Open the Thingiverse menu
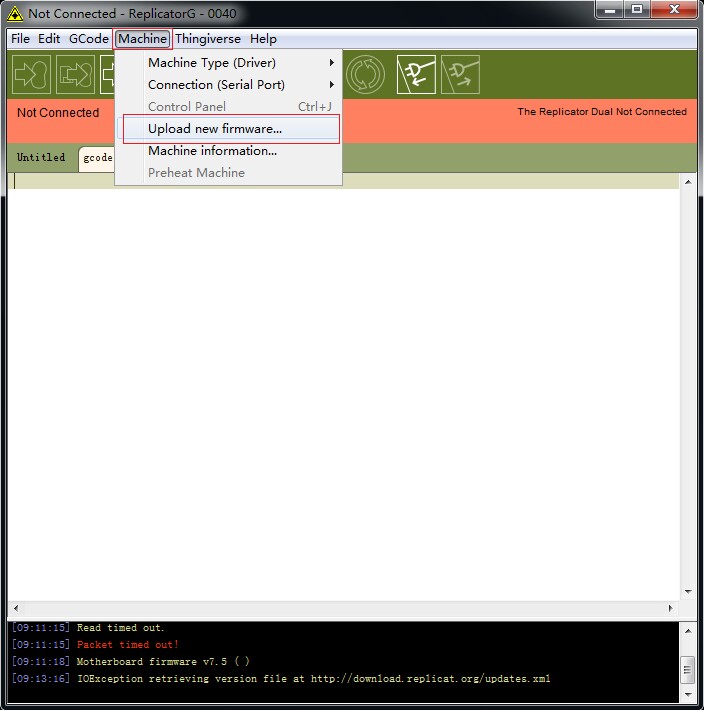Image resolution: width=704 pixels, height=710 pixels. pyautogui.click(x=208, y=39)
